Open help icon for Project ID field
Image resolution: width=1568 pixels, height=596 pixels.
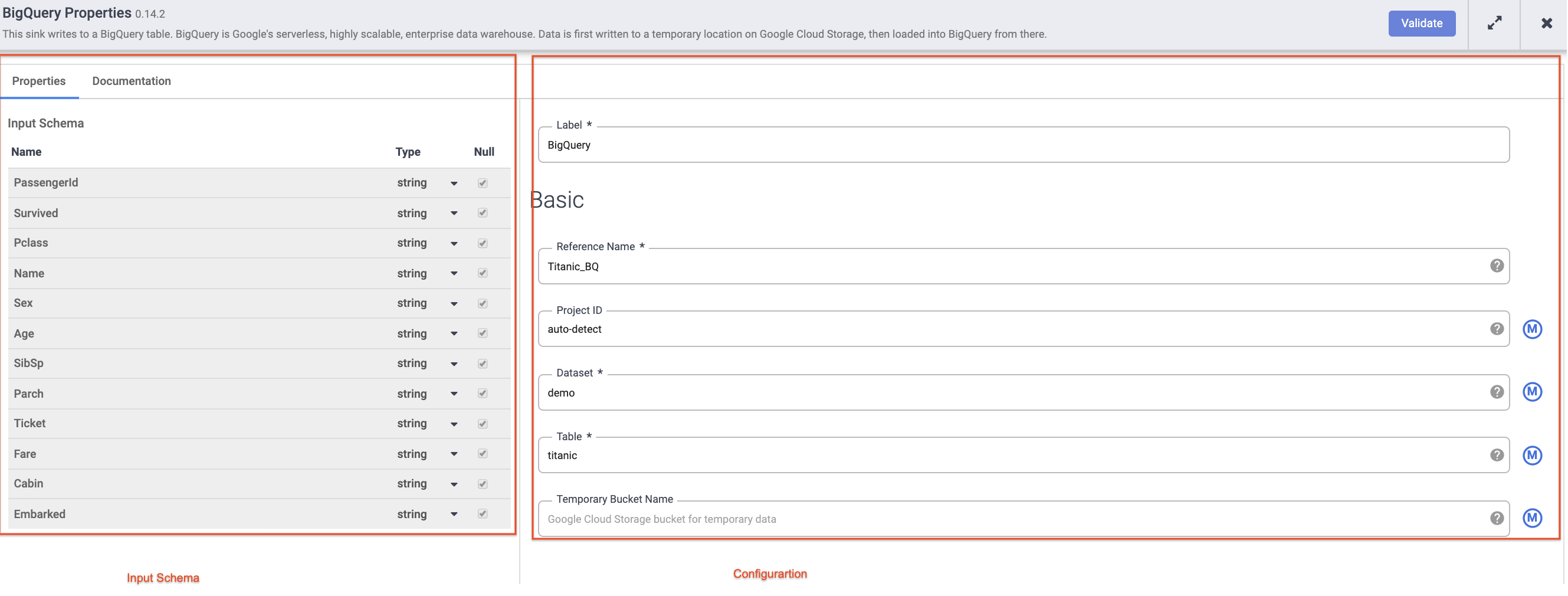pos(1497,329)
